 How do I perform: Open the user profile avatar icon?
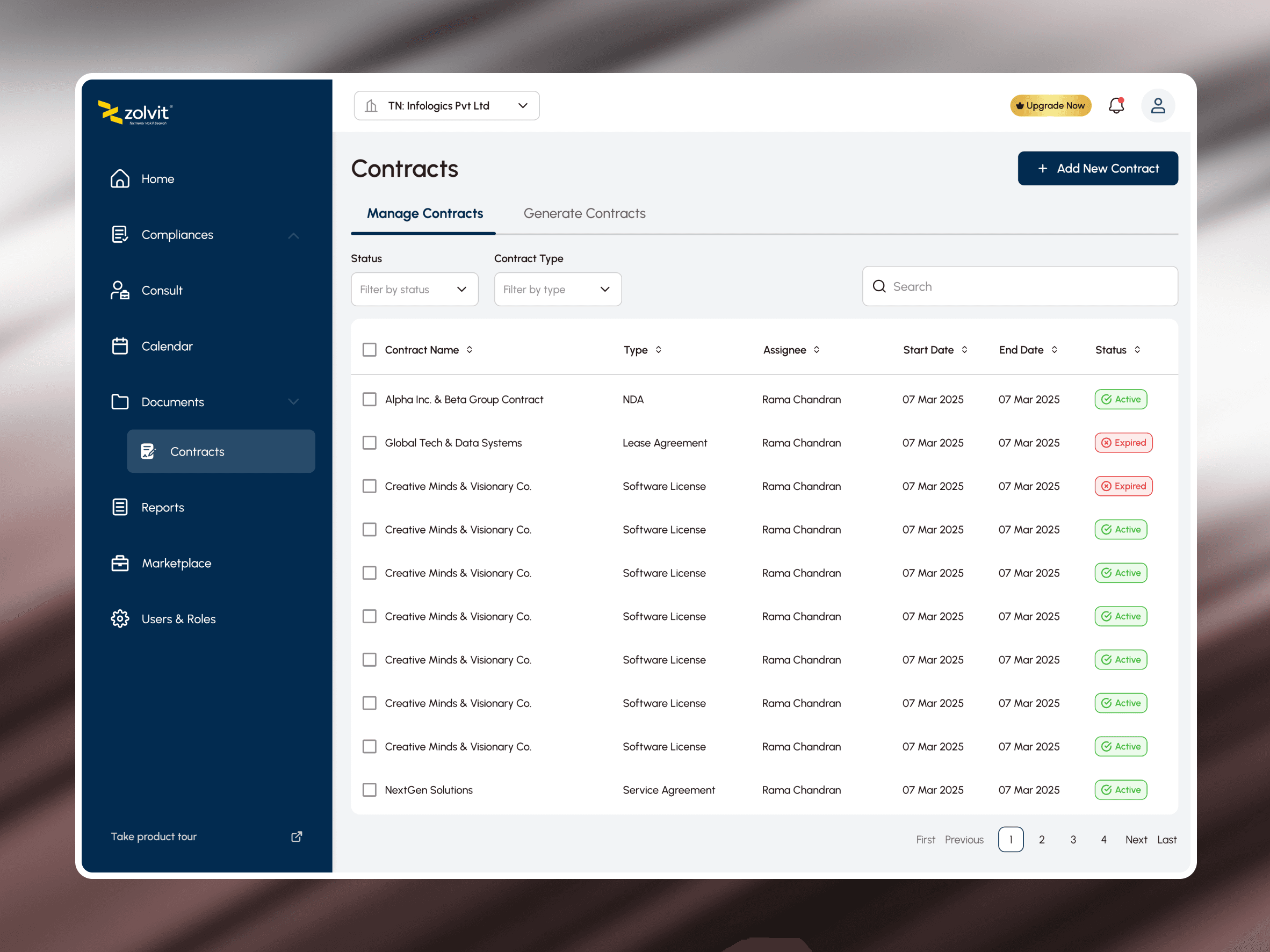(x=1158, y=106)
